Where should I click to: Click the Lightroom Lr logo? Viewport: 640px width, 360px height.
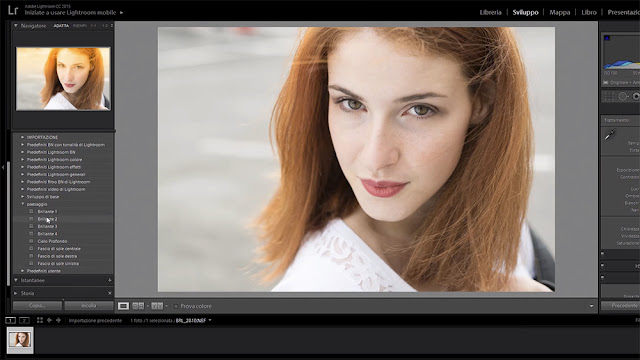(x=13, y=10)
